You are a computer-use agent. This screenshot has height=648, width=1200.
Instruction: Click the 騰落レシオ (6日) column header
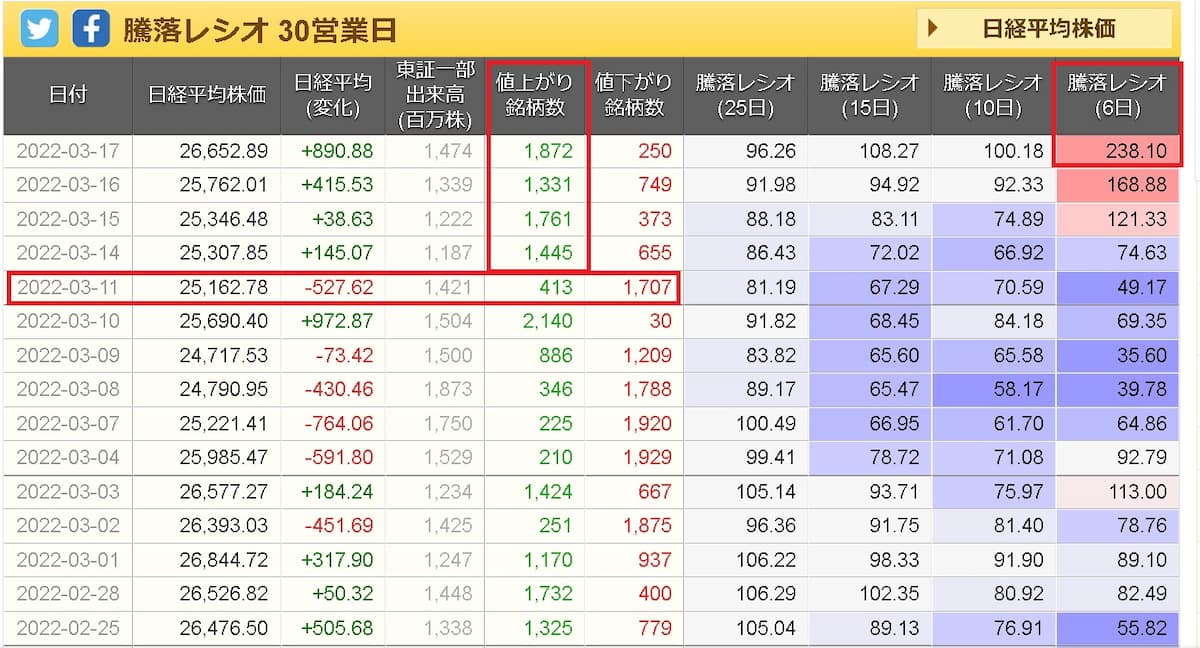[x=1117, y=96]
